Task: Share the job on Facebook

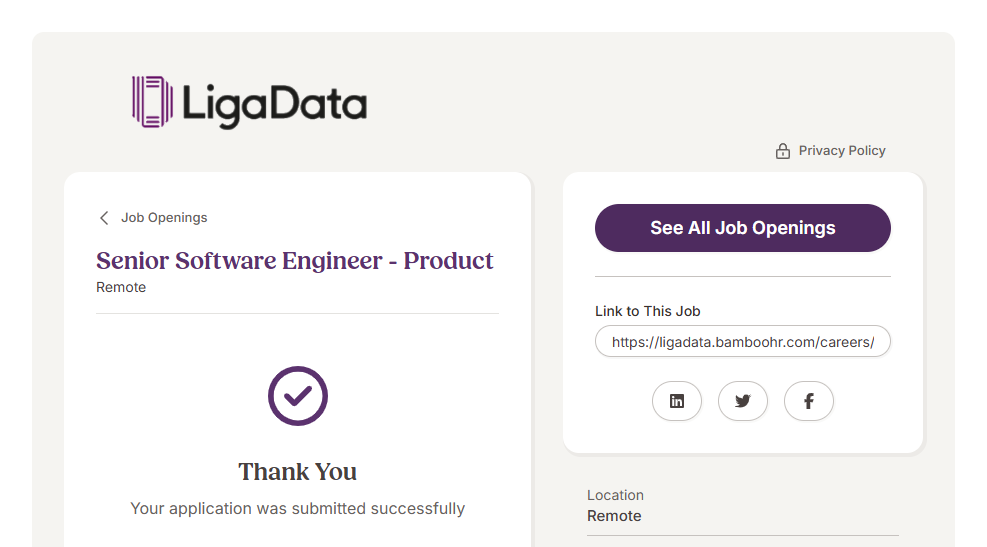Action: point(809,401)
